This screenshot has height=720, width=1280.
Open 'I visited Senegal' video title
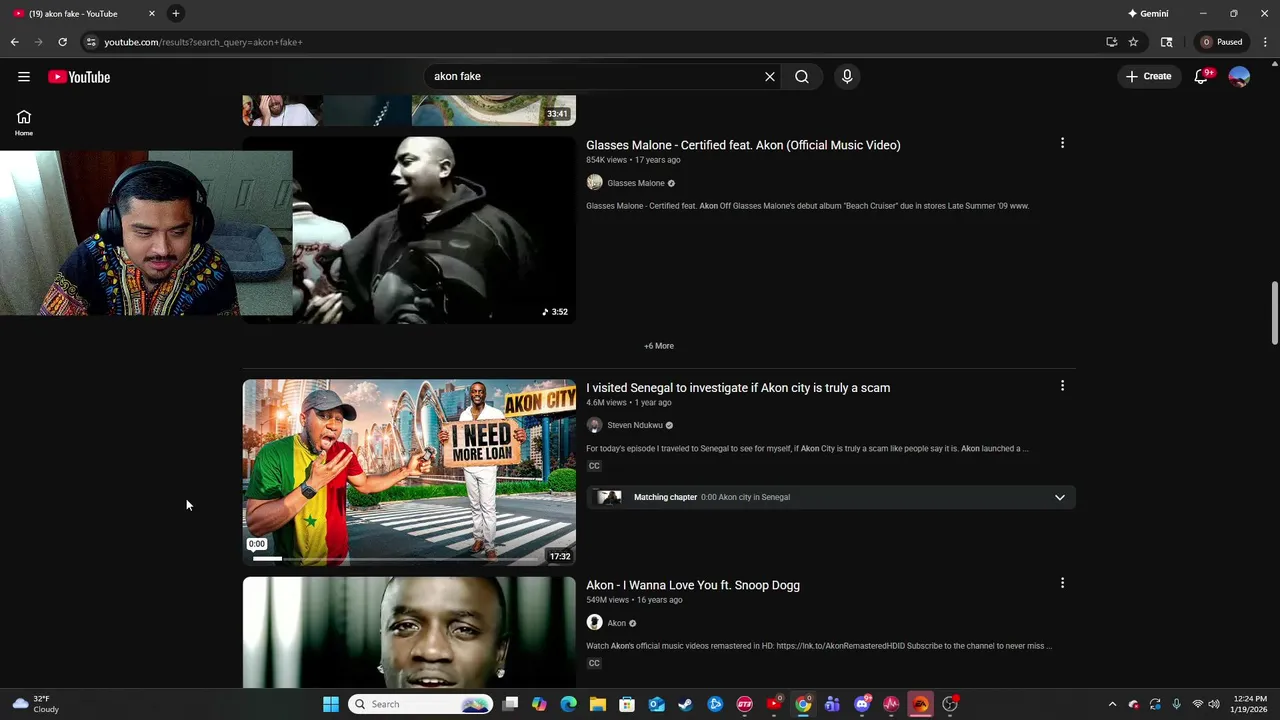click(x=738, y=388)
